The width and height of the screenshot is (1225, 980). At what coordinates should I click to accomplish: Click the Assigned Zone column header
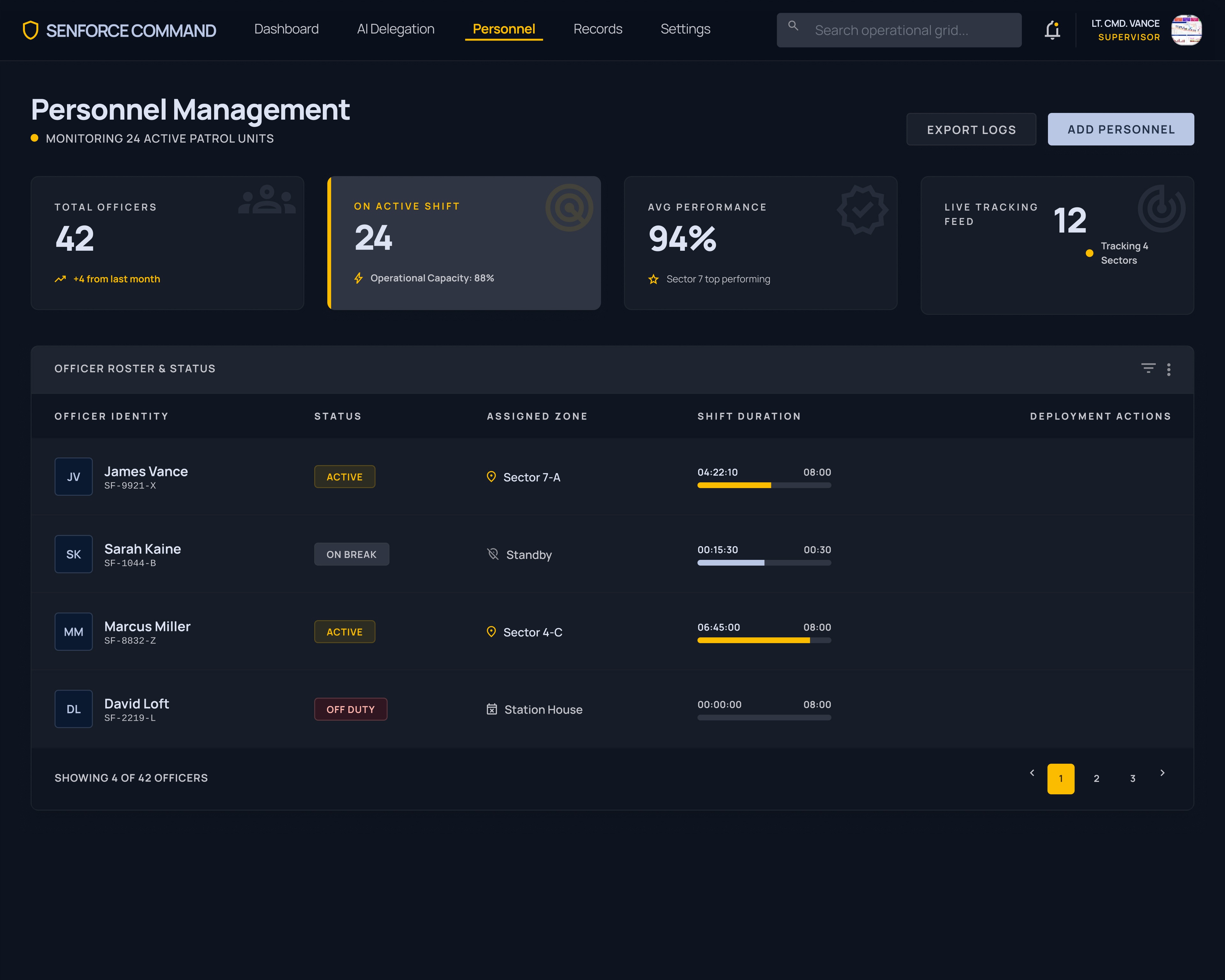537,416
